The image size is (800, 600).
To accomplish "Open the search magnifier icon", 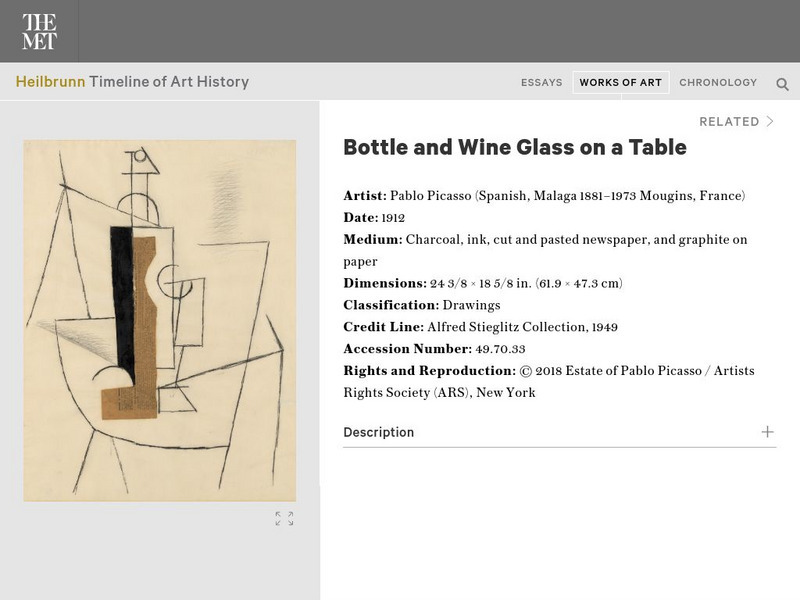I will [782, 84].
